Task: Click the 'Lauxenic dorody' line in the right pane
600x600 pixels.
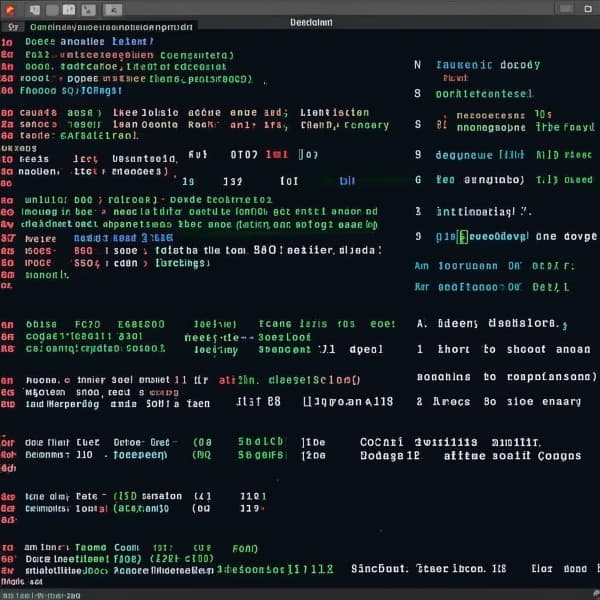Action: coord(488,65)
